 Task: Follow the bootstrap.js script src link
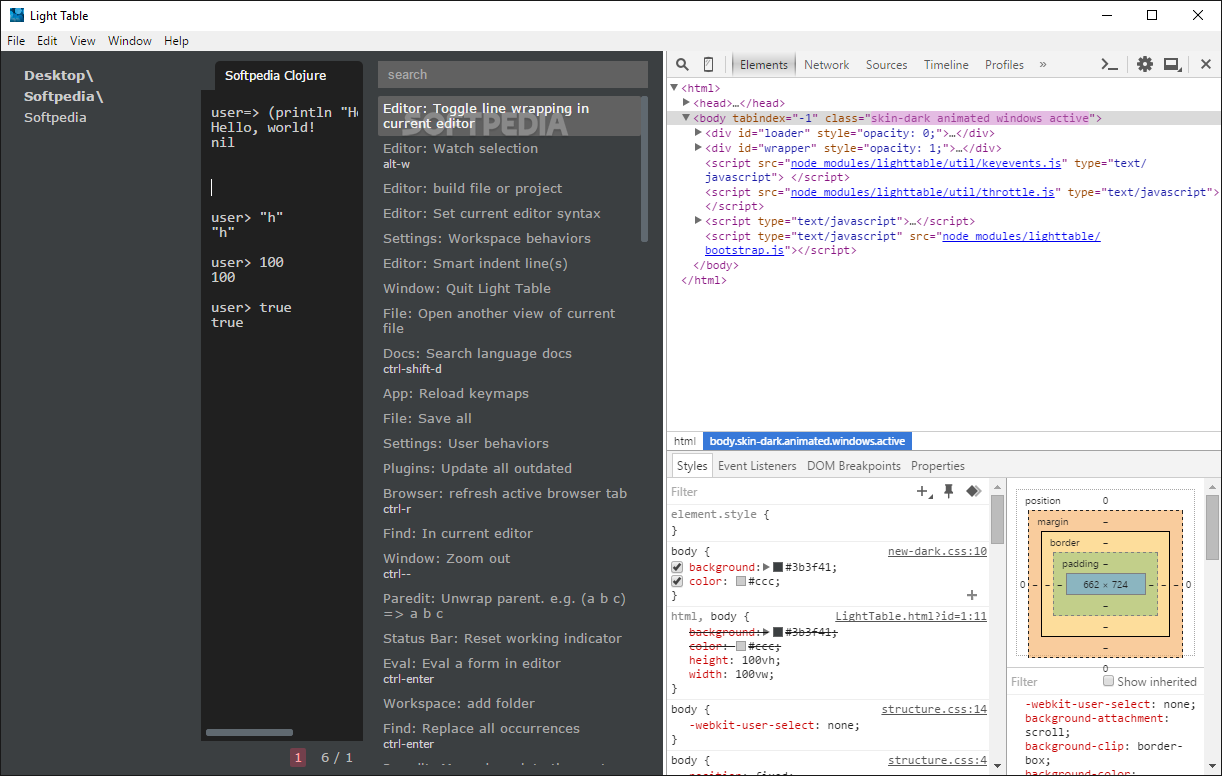(x=902, y=243)
